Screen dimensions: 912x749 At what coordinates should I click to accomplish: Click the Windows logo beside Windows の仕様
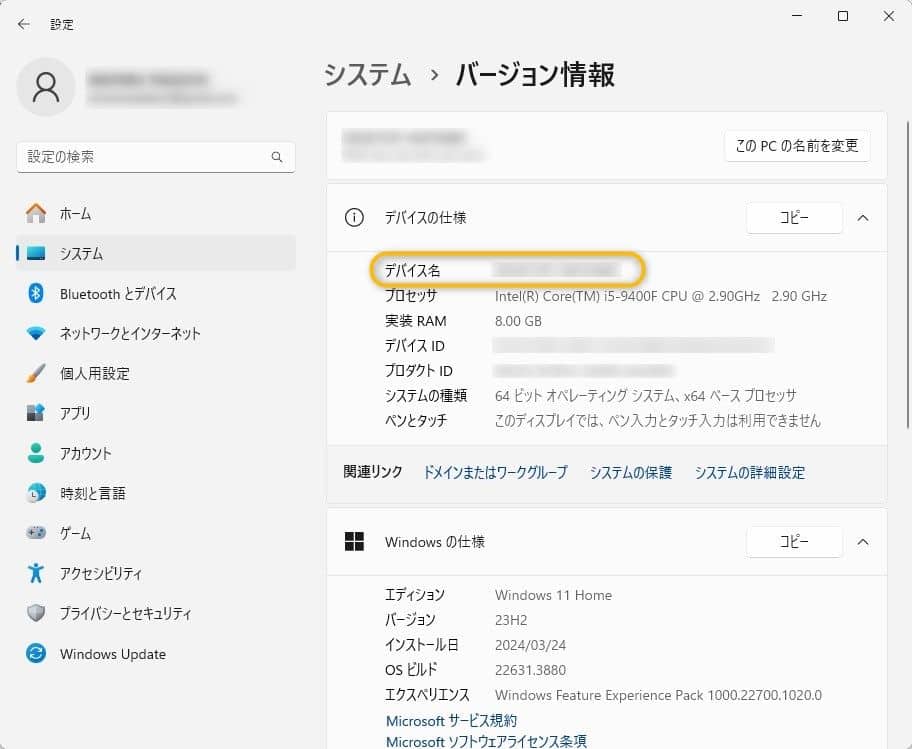[x=354, y=541]
